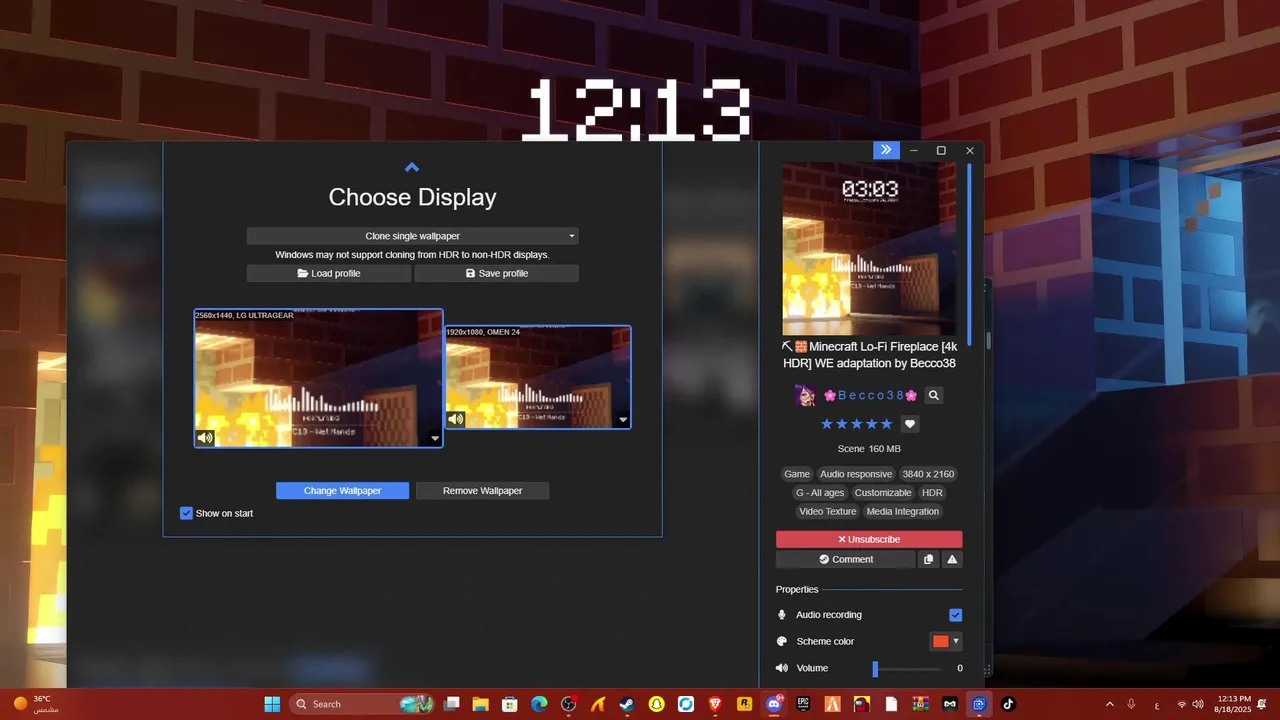Click the microphone icon in system tray
This screenshot has width=1280, height=720.
[1131, 704]
